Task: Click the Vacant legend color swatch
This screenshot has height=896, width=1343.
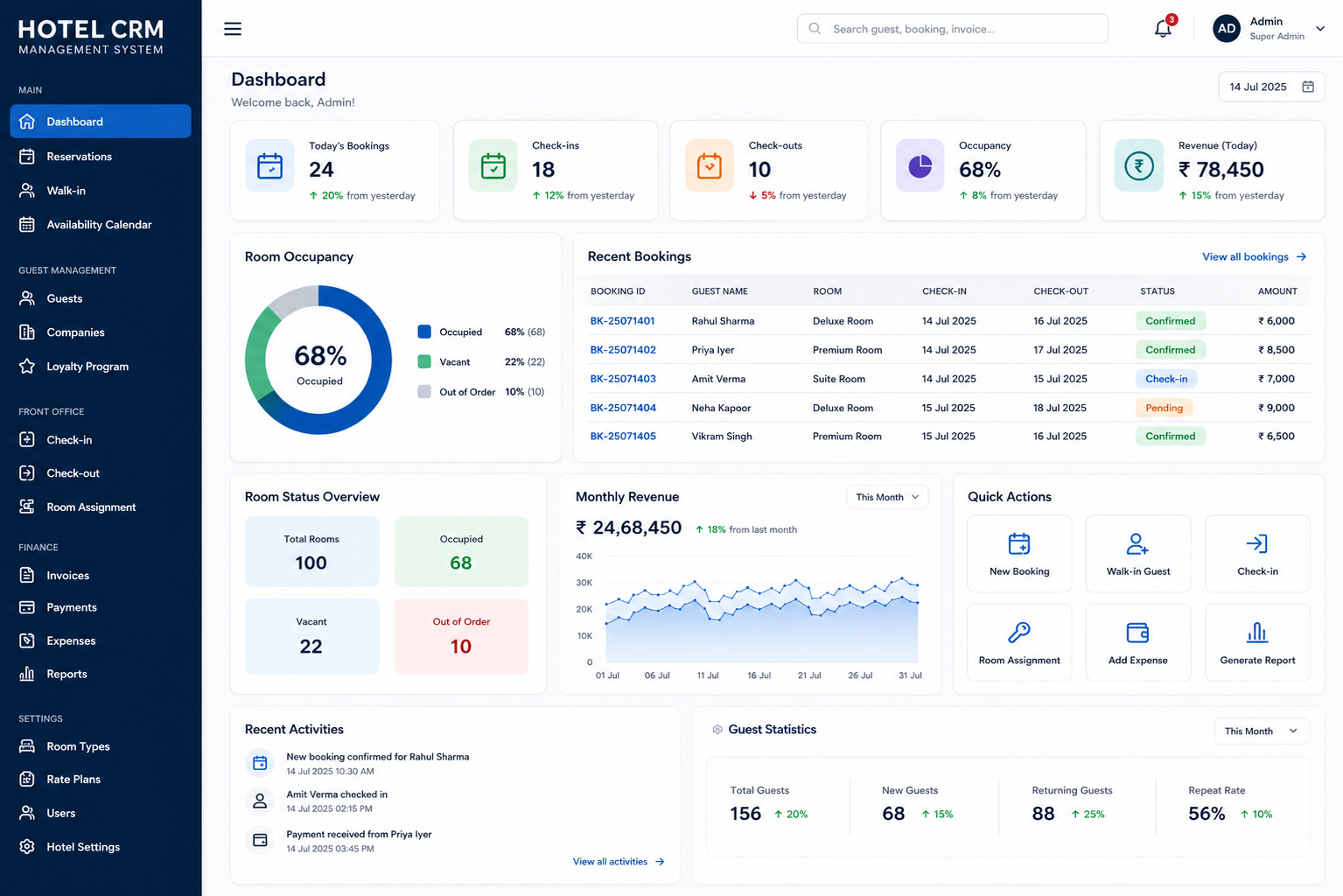Action: pos(424,361)
